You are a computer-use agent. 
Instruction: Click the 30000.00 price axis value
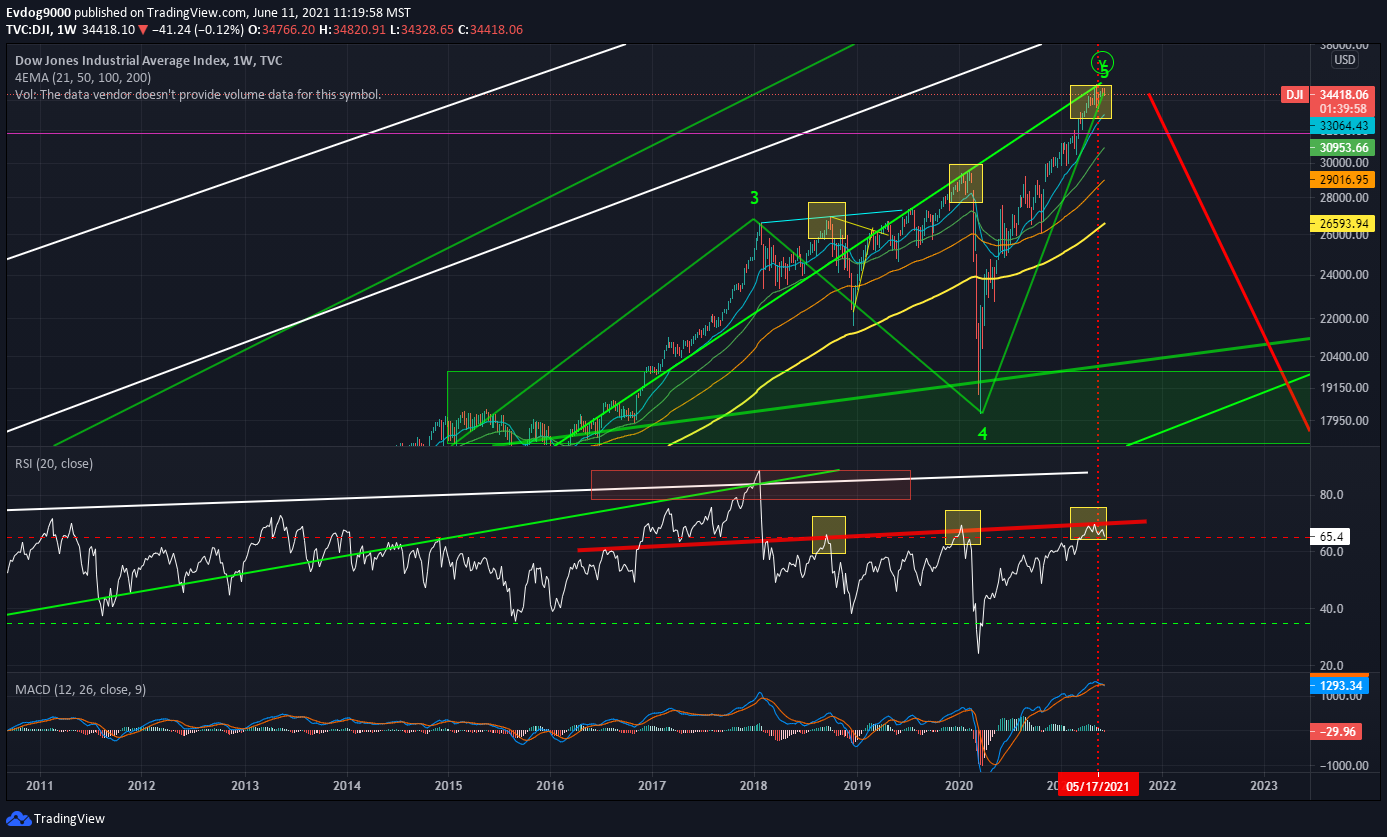1344,163
